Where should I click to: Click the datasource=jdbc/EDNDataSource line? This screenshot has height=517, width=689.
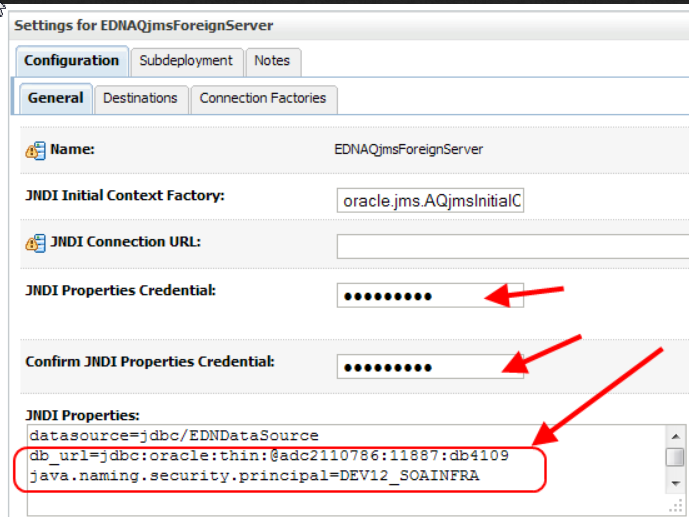(174, 436)
